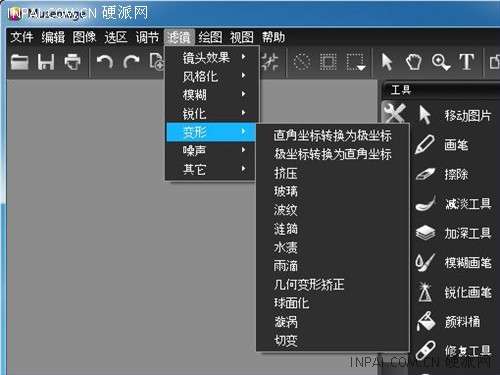The height and width of the screenshot is (375, 500).
Task: Print with the printer toolbar icon
Action: tap(72, 62)
